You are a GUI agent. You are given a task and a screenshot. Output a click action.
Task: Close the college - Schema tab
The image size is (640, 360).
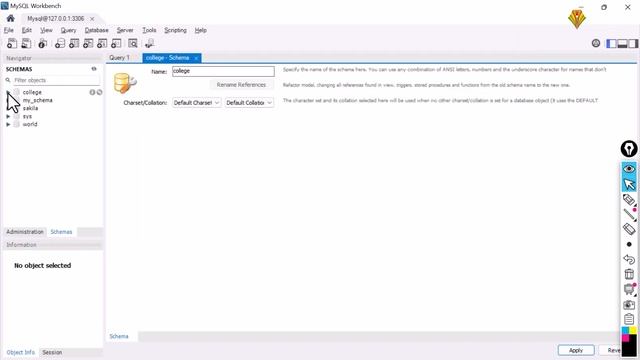[x=196, y=58]
